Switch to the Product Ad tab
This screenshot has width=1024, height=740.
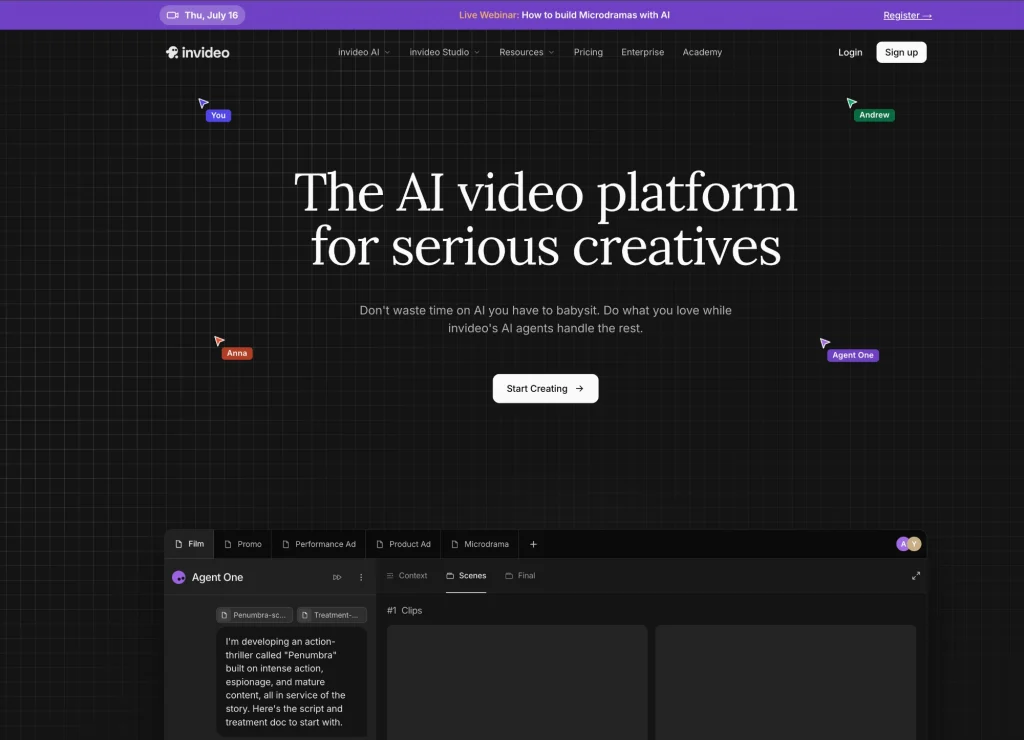click(x=404, y=544)
